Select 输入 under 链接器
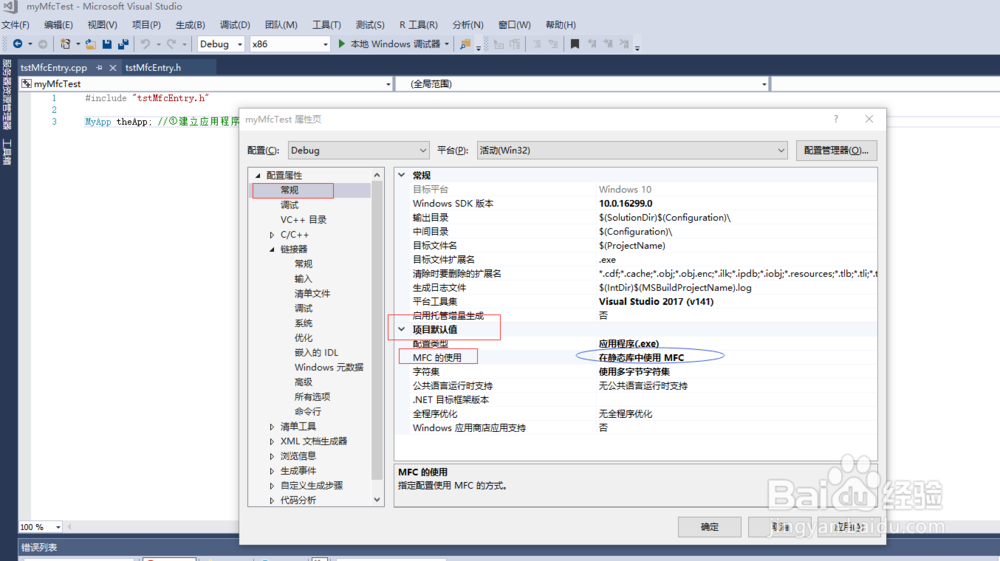 (304, 279)
